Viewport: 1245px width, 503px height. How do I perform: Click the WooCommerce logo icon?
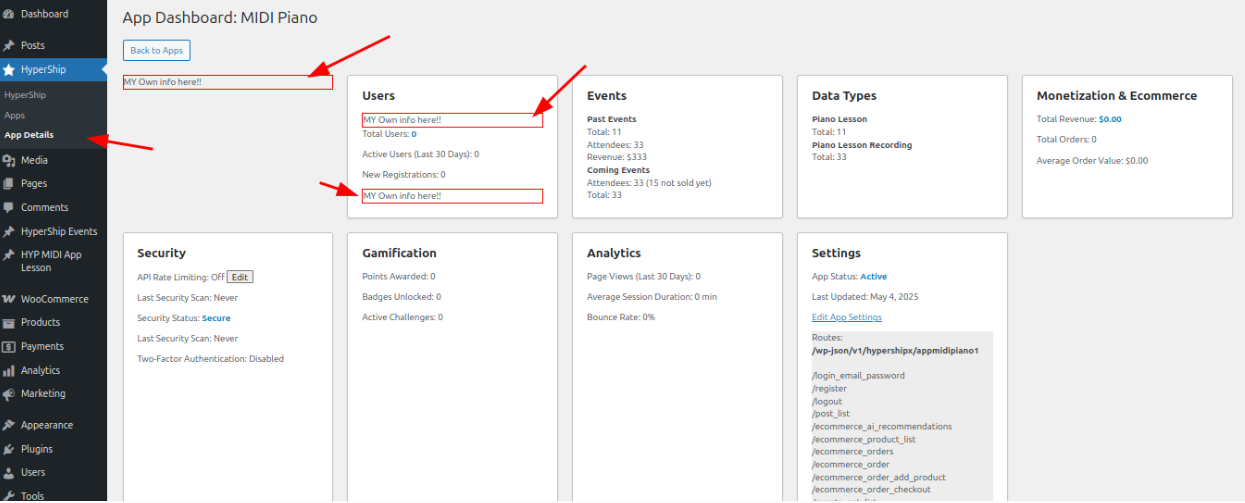pyautogui.click(x=9, y=299)
